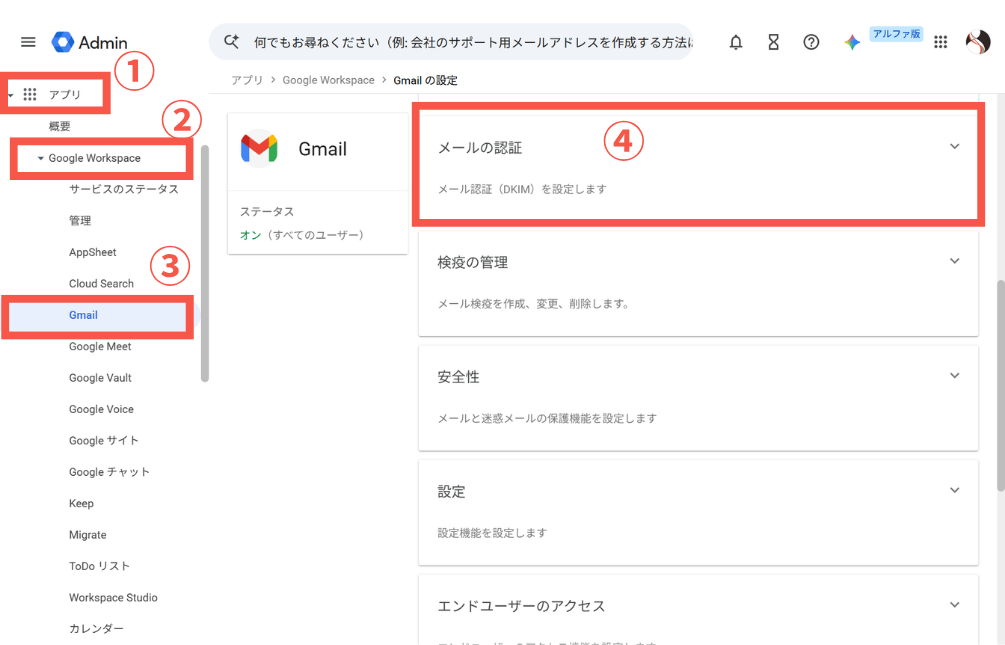Click the Google Workspace sidebar label

pos(94,158)
